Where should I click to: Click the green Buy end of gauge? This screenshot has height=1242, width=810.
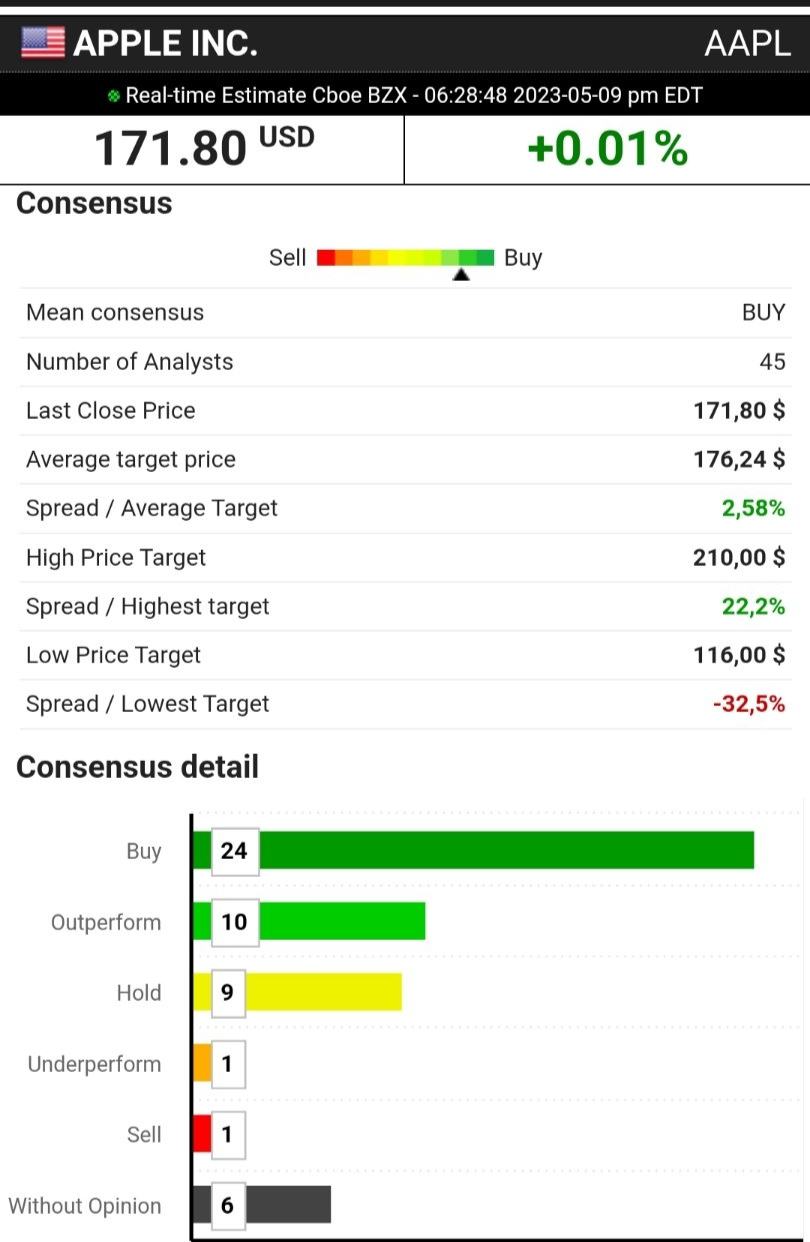485,258
